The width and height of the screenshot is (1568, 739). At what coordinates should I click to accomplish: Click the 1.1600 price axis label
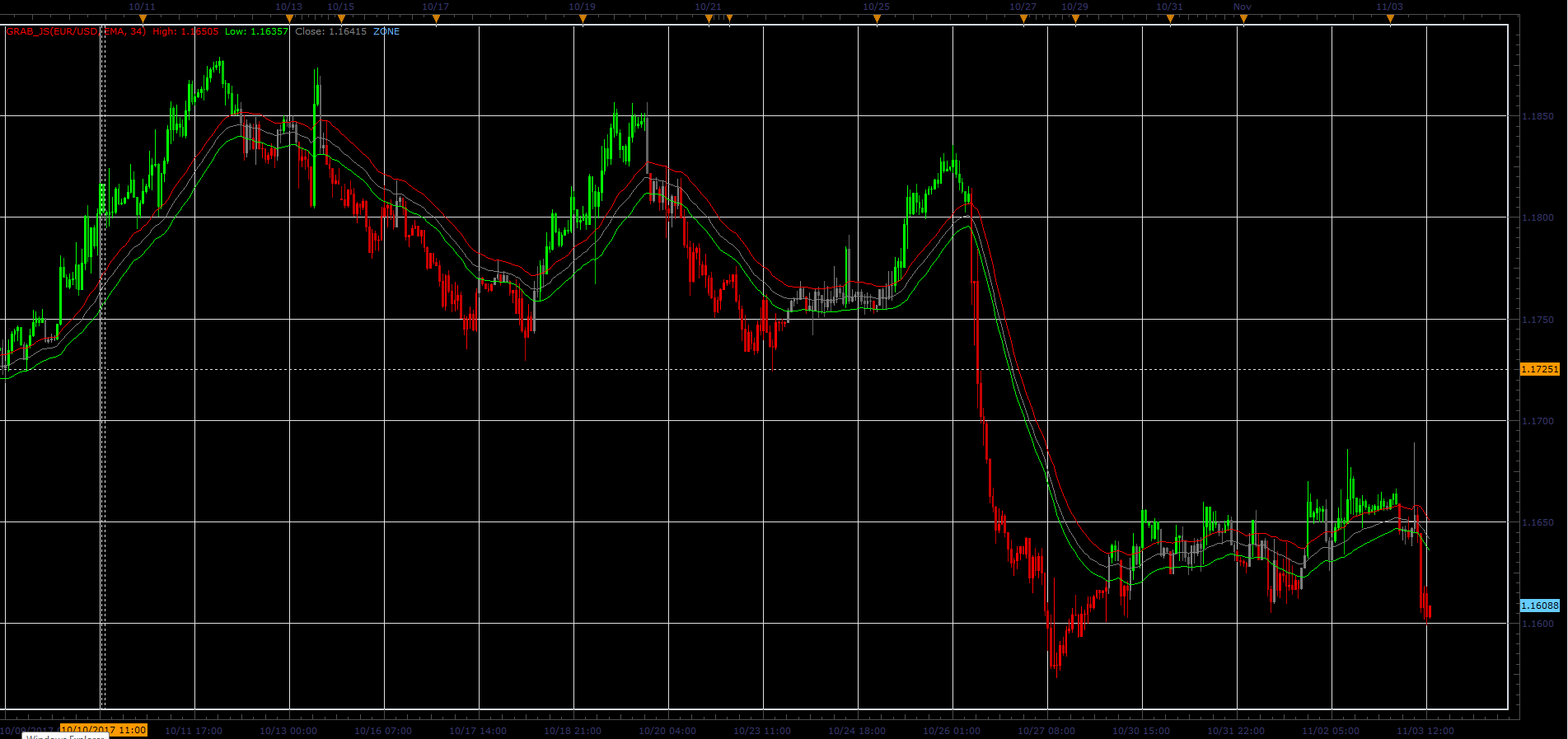pos(1538,624)
